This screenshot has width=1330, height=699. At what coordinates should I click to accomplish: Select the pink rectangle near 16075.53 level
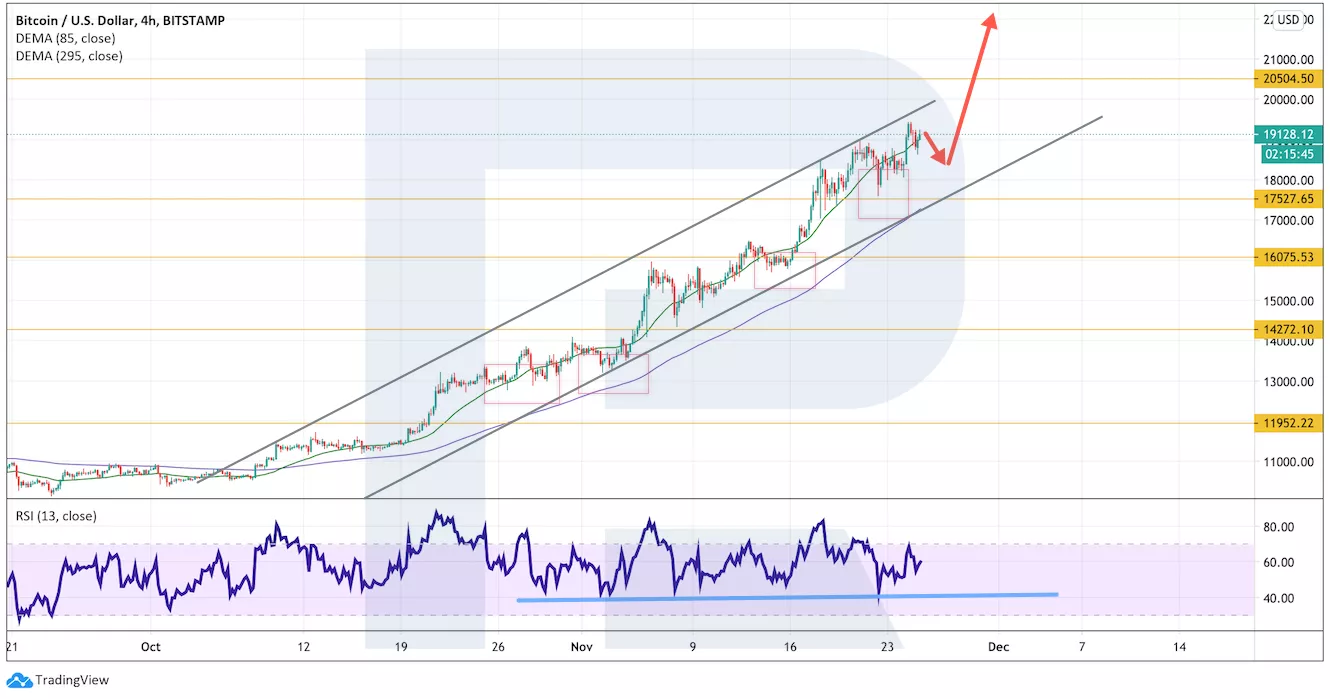[x=785, y=271]
